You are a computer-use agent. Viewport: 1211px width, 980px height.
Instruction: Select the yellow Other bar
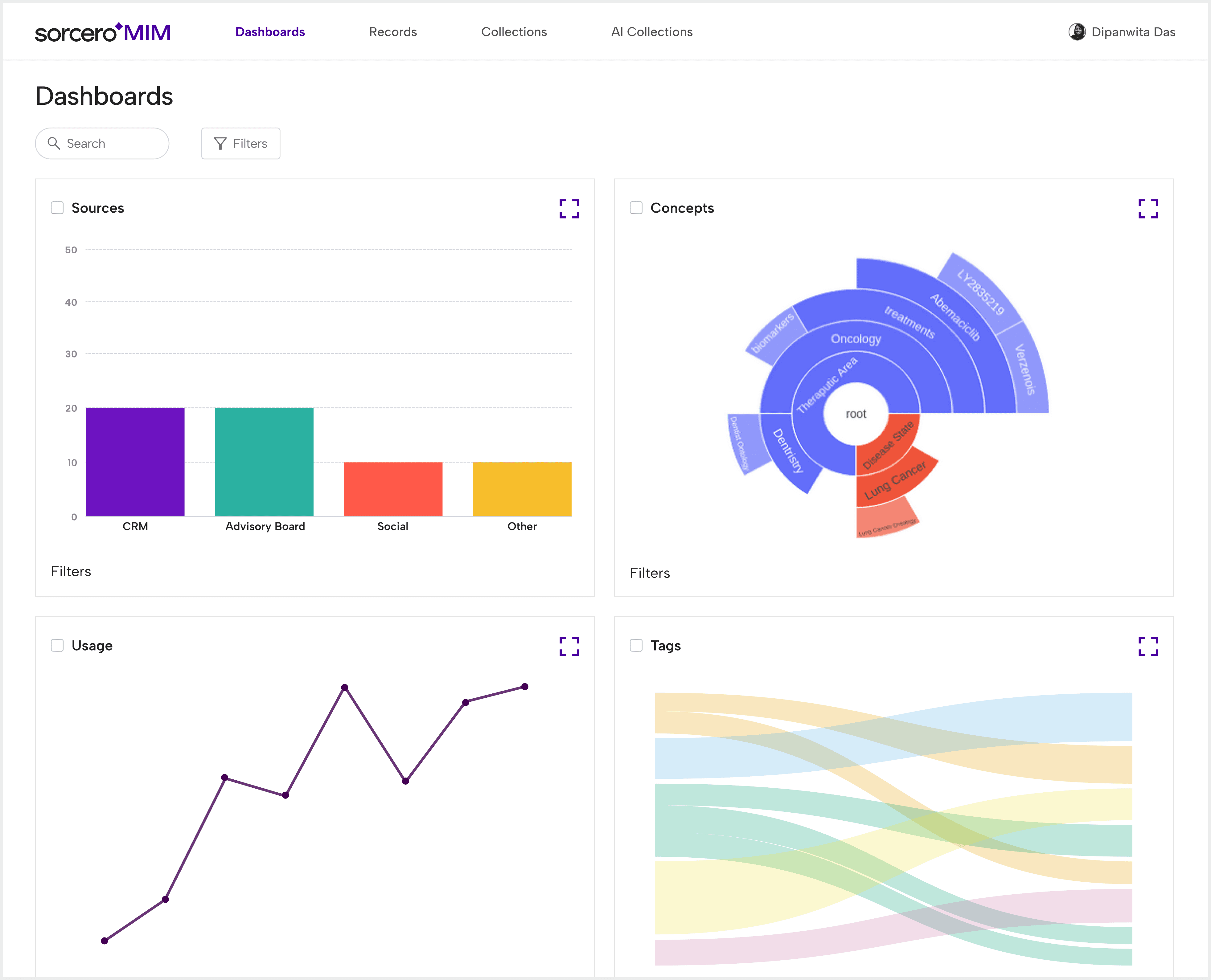[x=522, y=489]
